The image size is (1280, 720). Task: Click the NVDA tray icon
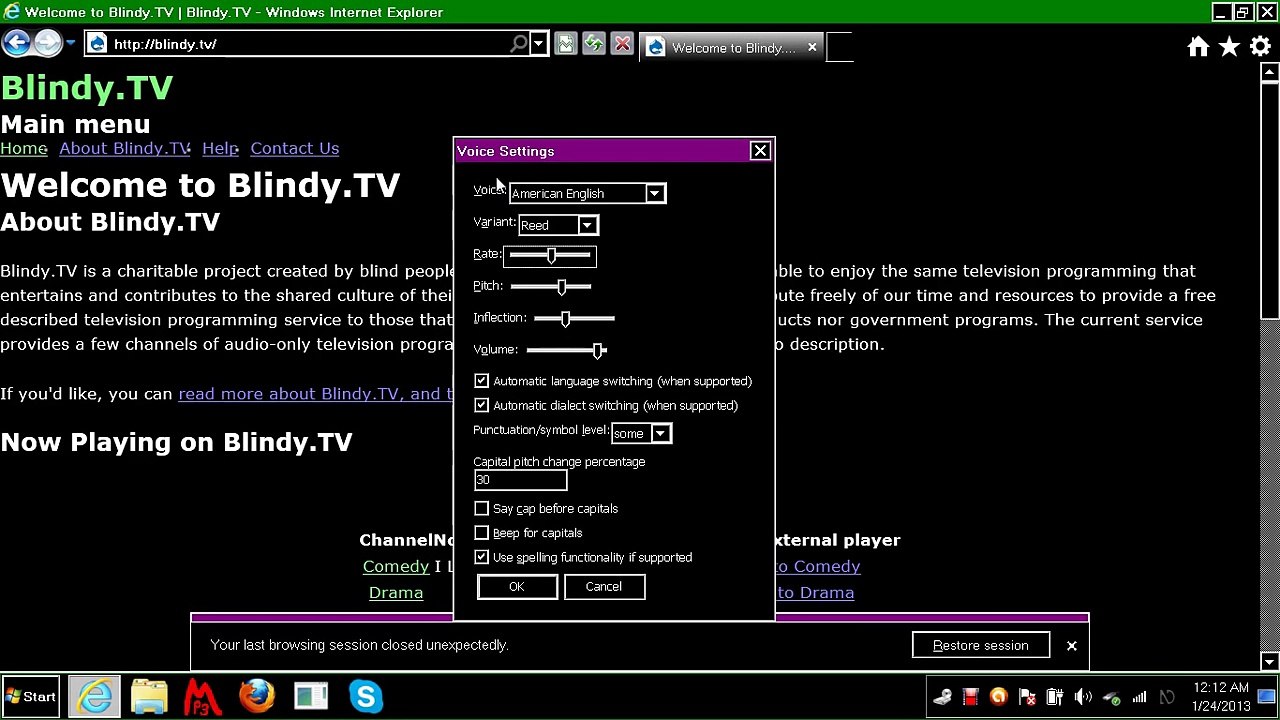click(1167, 697)
